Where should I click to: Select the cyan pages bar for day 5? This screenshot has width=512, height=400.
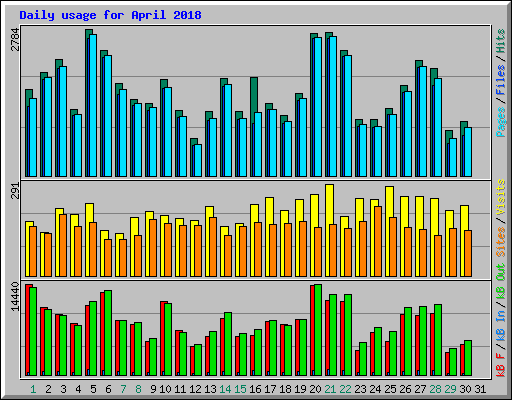click(x=93, y=105)
